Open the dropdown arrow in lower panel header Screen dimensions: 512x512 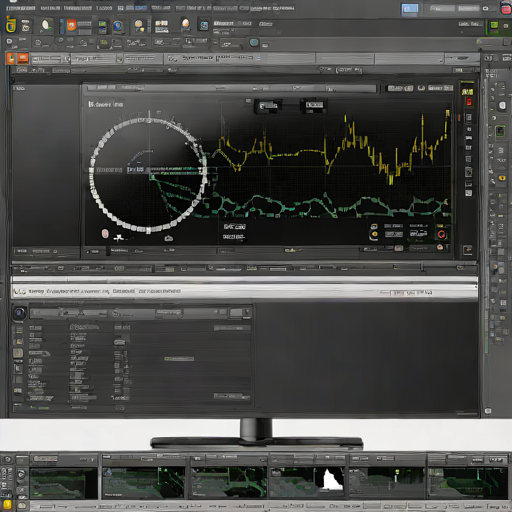pos(247,311)
